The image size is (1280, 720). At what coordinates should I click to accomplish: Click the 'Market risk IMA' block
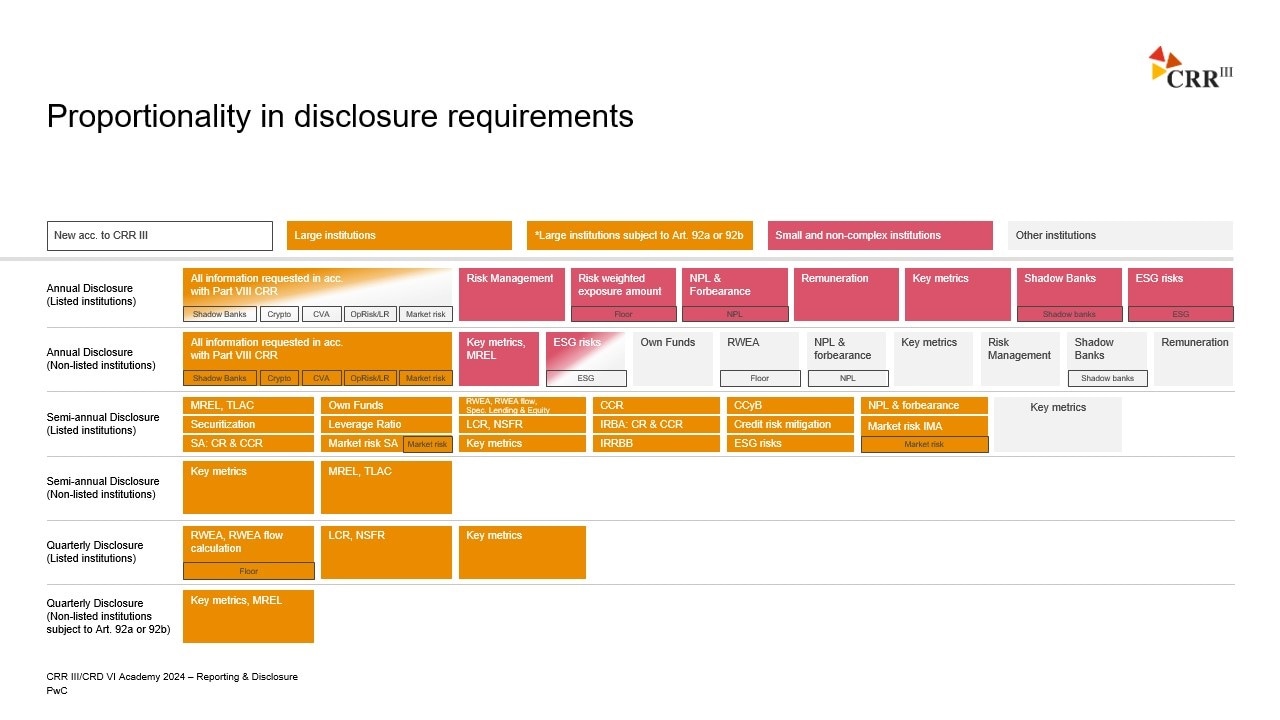coord(923,427)
